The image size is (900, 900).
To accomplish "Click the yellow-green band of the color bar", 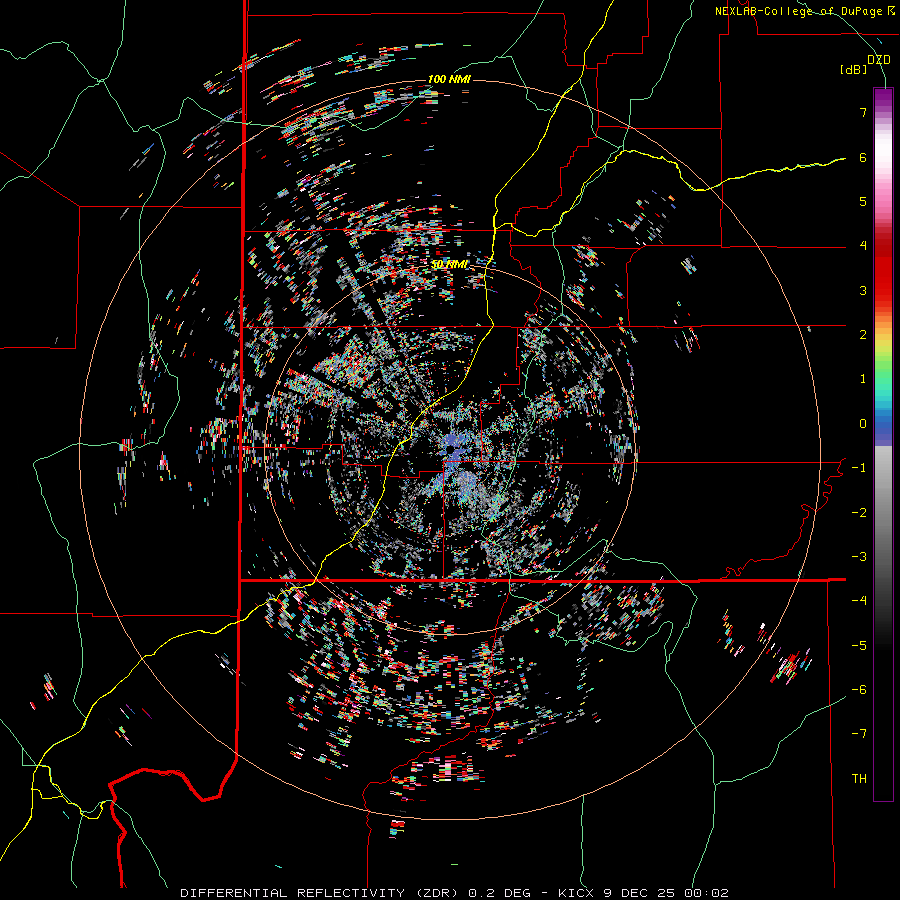I will click(883, 350).
